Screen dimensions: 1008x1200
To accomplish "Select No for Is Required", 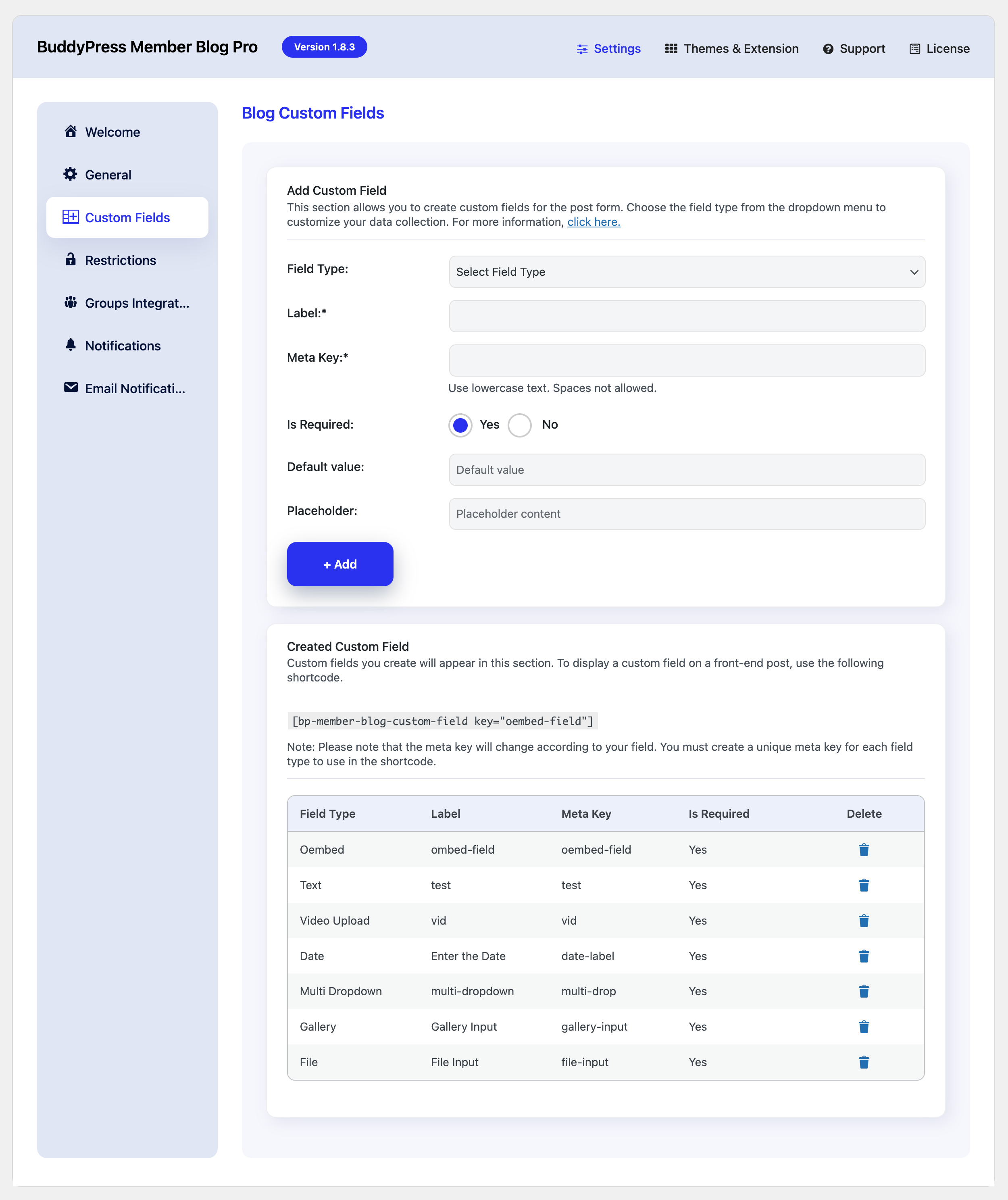I will pos(519,425).
